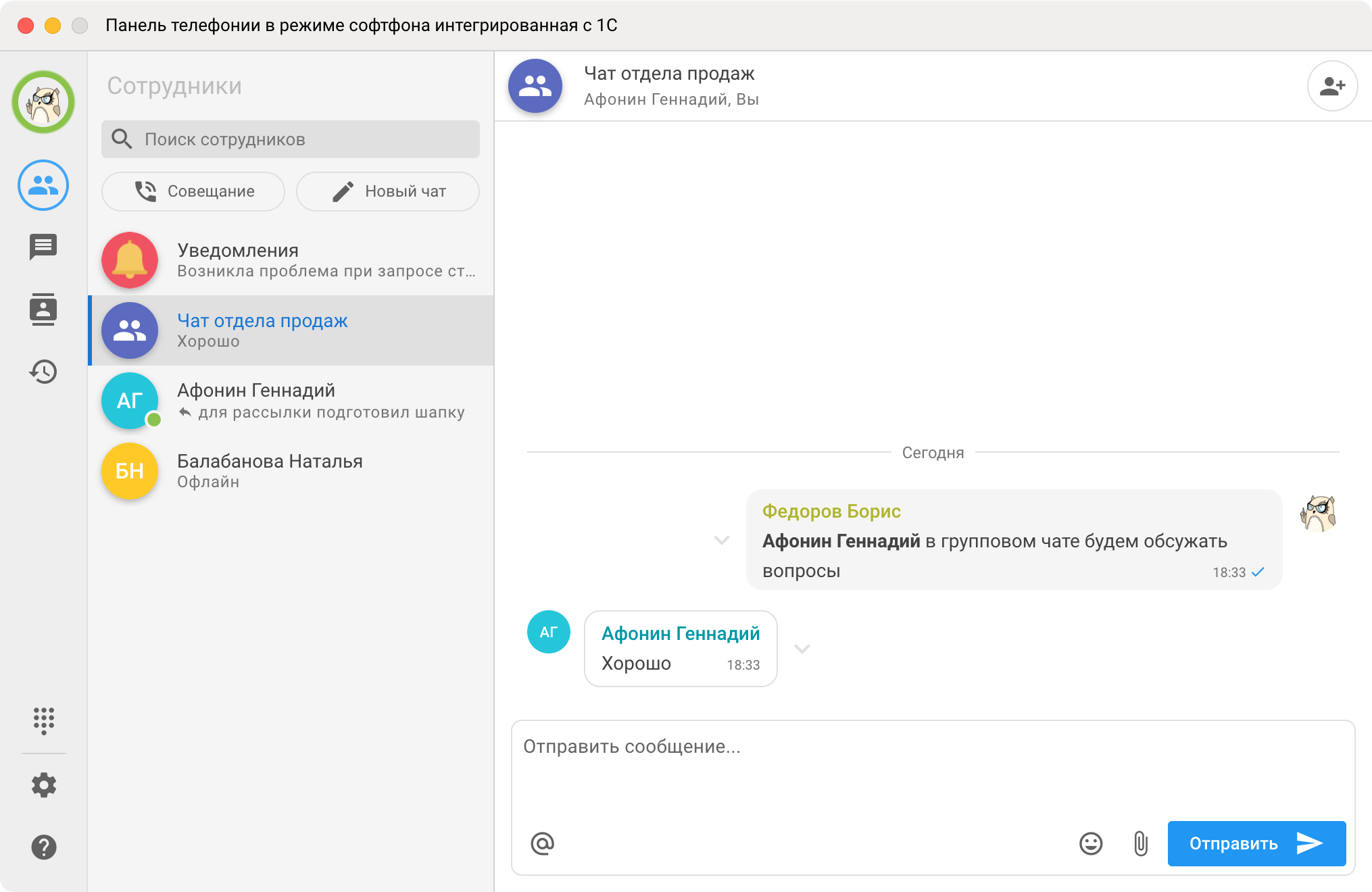
Task: Click preview text для рассылки подготовил шапку
Action: point(331,413)
